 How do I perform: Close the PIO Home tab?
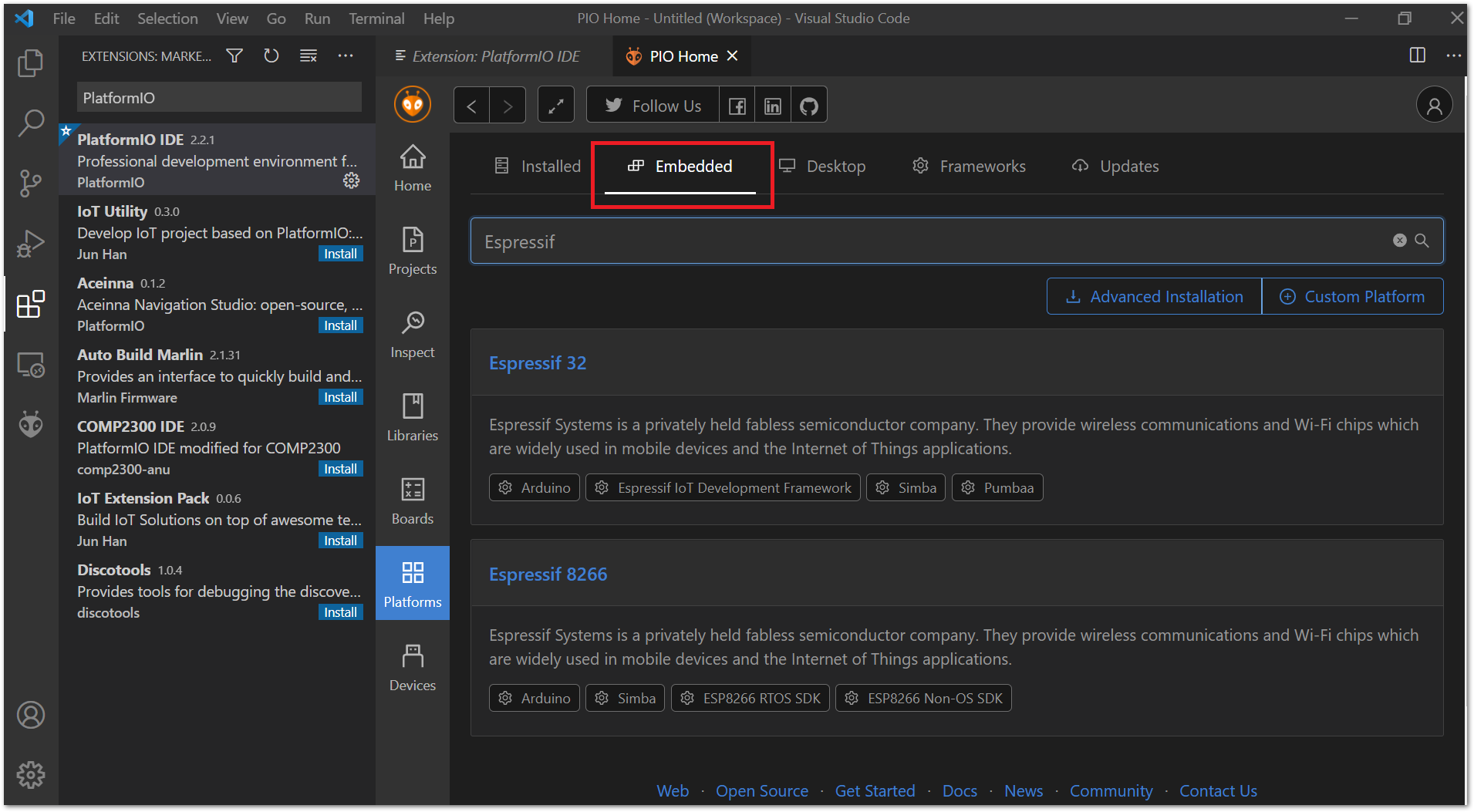(733, 56)
